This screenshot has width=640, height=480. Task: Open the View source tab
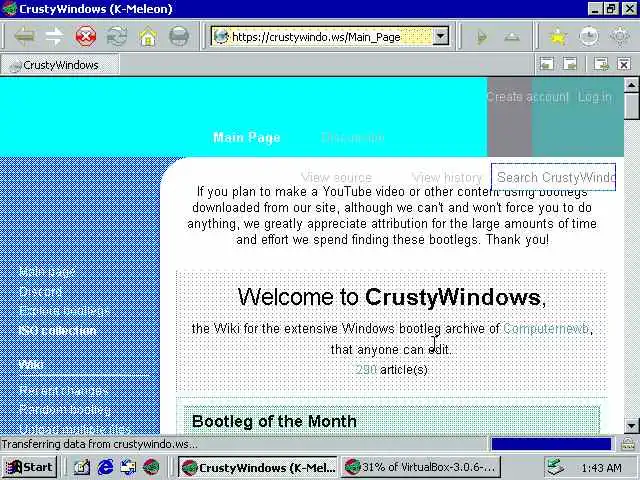pos(336,177)
